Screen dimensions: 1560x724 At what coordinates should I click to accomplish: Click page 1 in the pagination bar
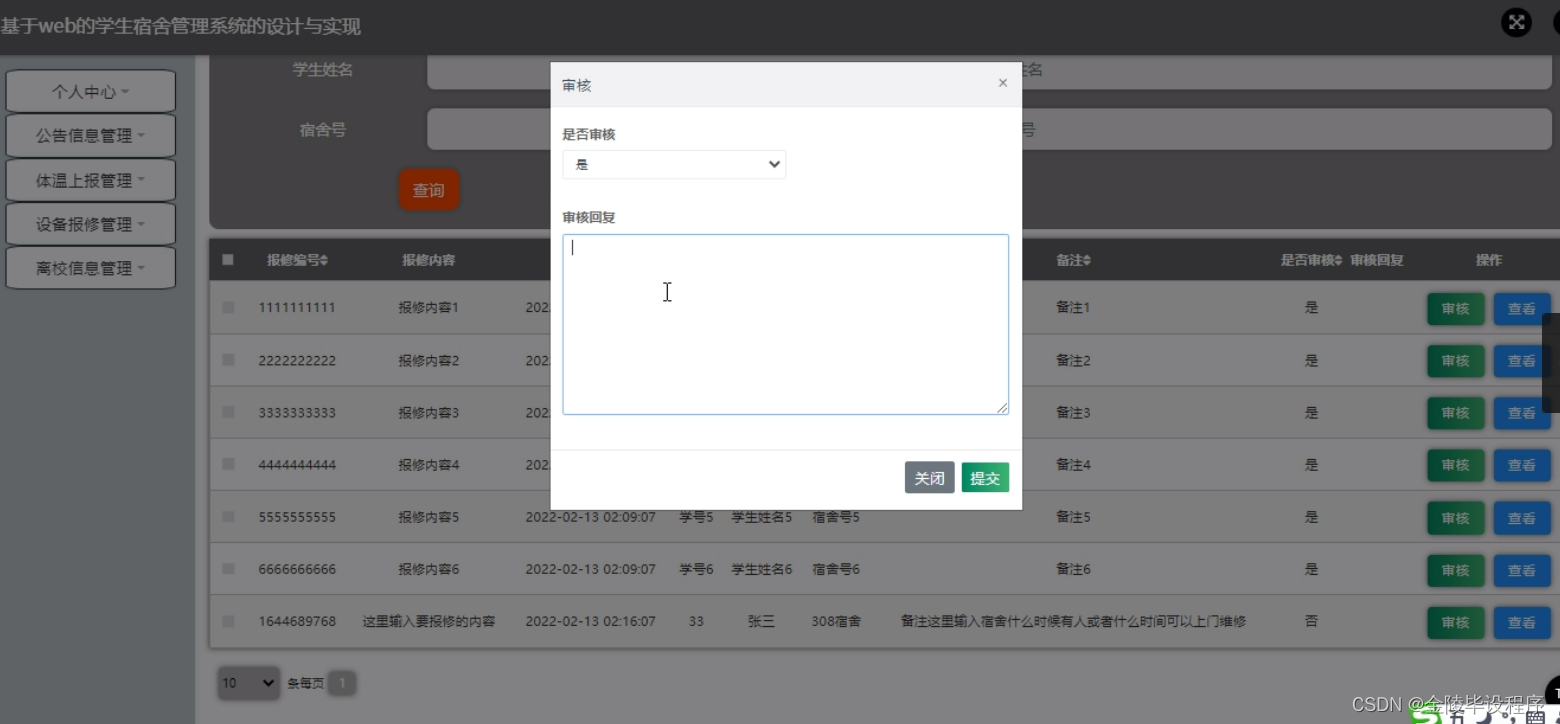pyautogui.click(x=340, y=683)
